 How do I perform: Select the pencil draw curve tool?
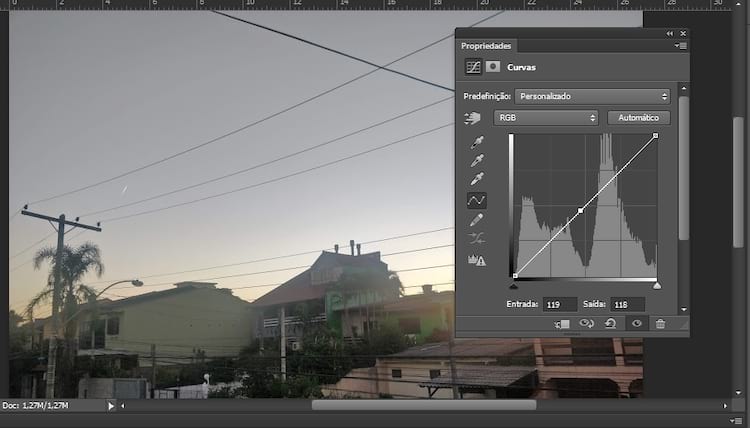click(476, 219)
